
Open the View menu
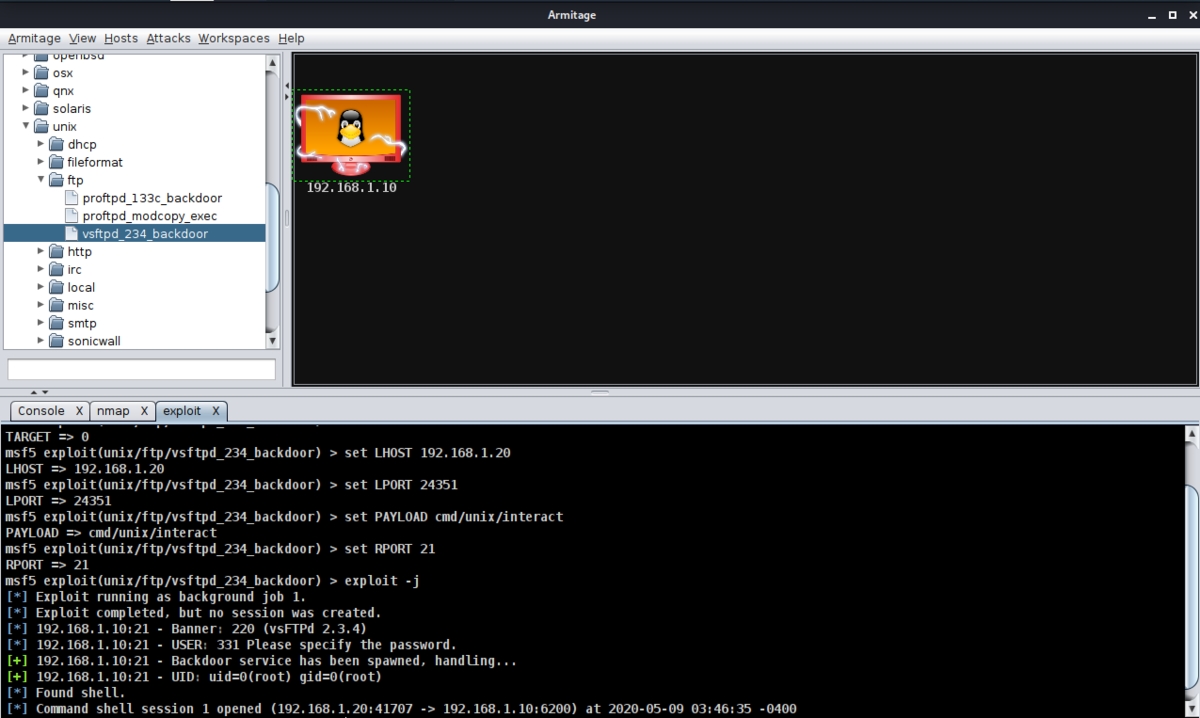[83, 38]
